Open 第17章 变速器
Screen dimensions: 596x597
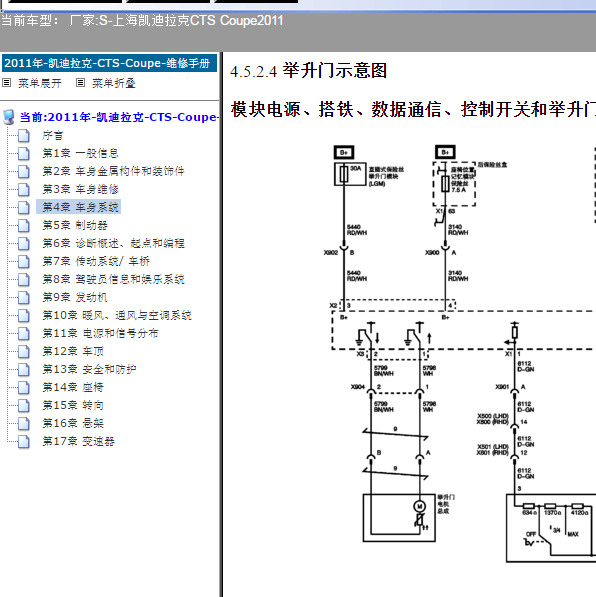click(78, 441)
